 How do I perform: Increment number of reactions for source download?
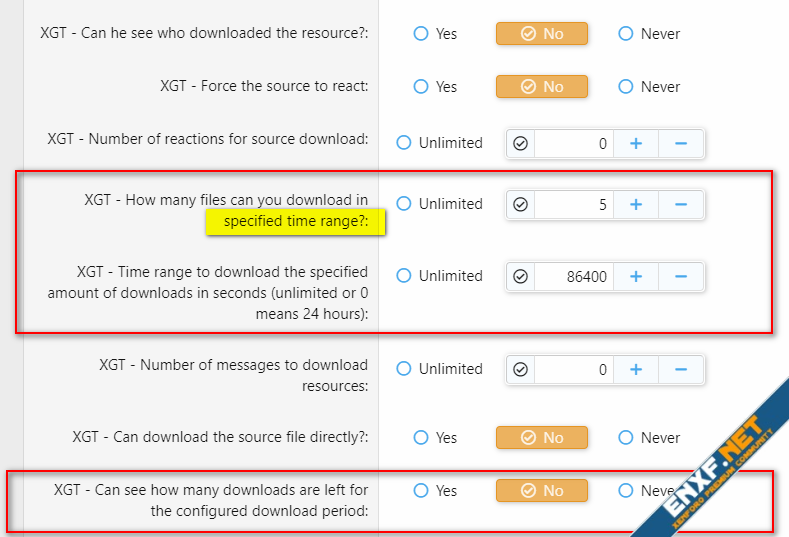(x=635, y=143)
